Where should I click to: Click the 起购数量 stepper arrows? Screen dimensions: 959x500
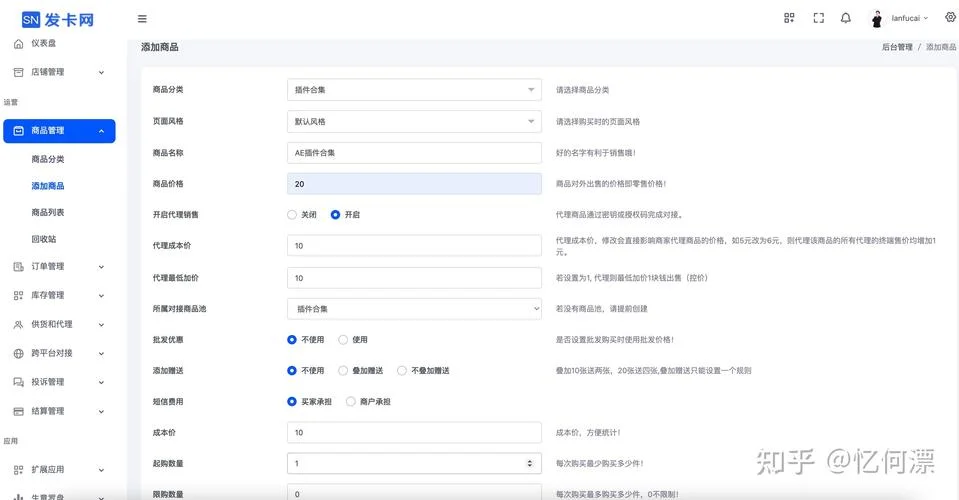click(530, 463)
